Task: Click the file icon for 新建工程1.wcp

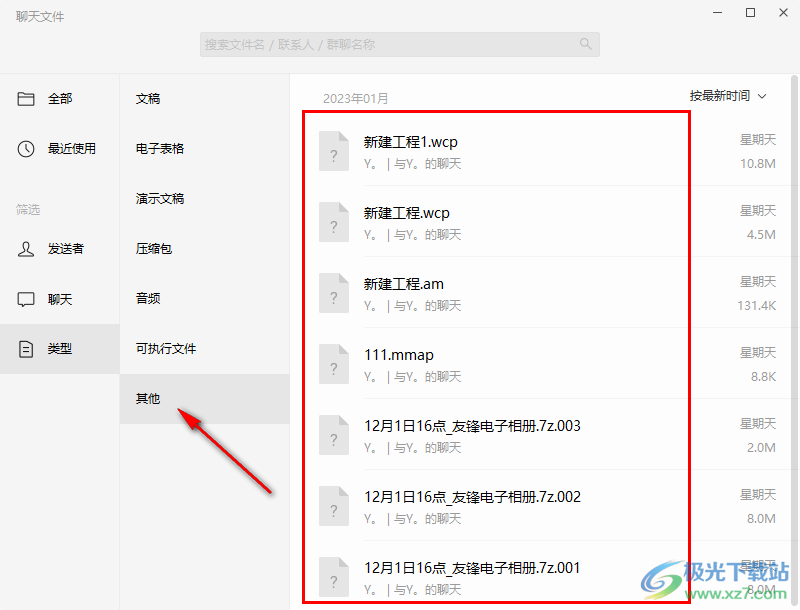Action: coord(333,151)
